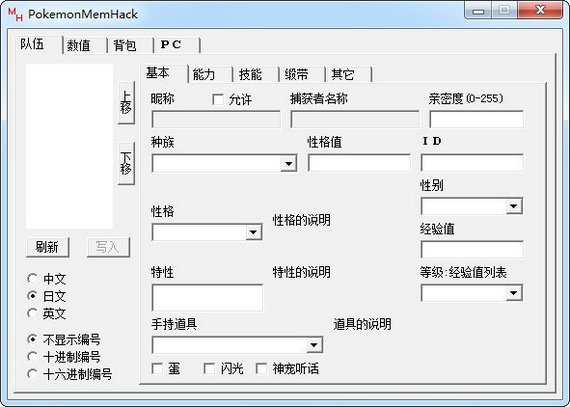
Task: Click the 昵称 nickname input field
Action: click(x=216, y=119)
